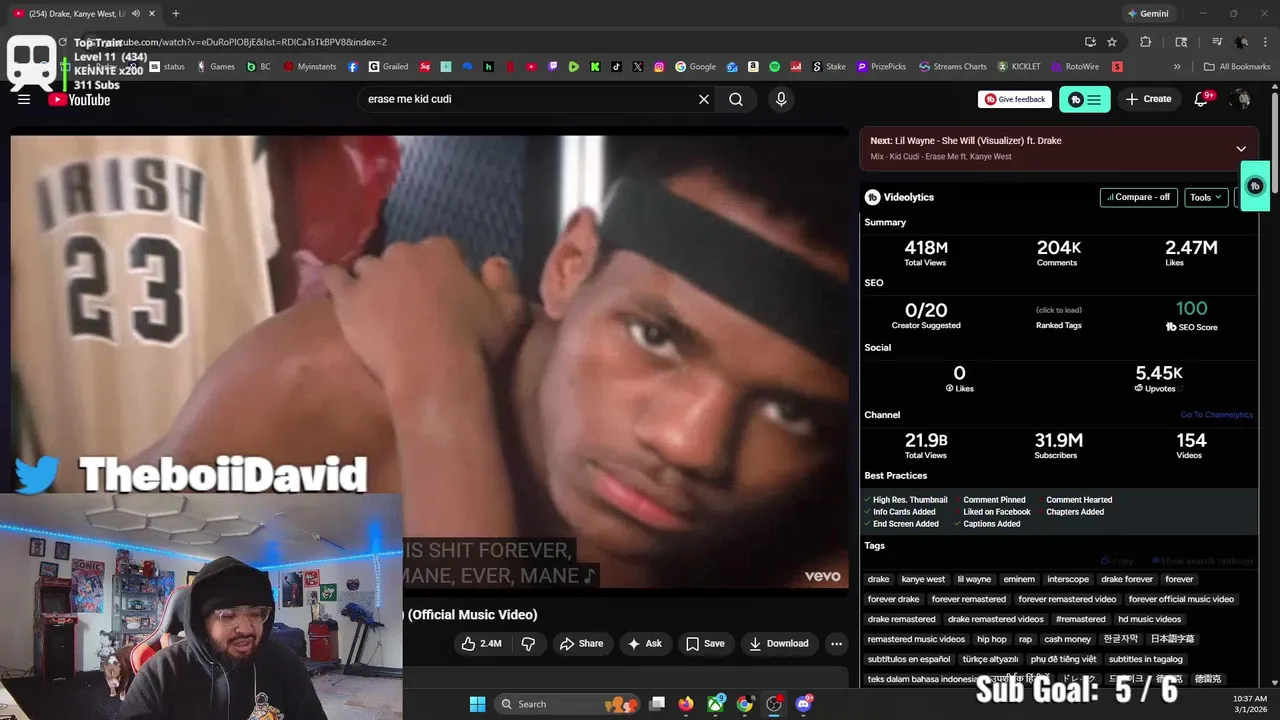The image size is (1280, 720).
Task: Select the 'forever remastered video' tag
Action: coord(1067,599)
